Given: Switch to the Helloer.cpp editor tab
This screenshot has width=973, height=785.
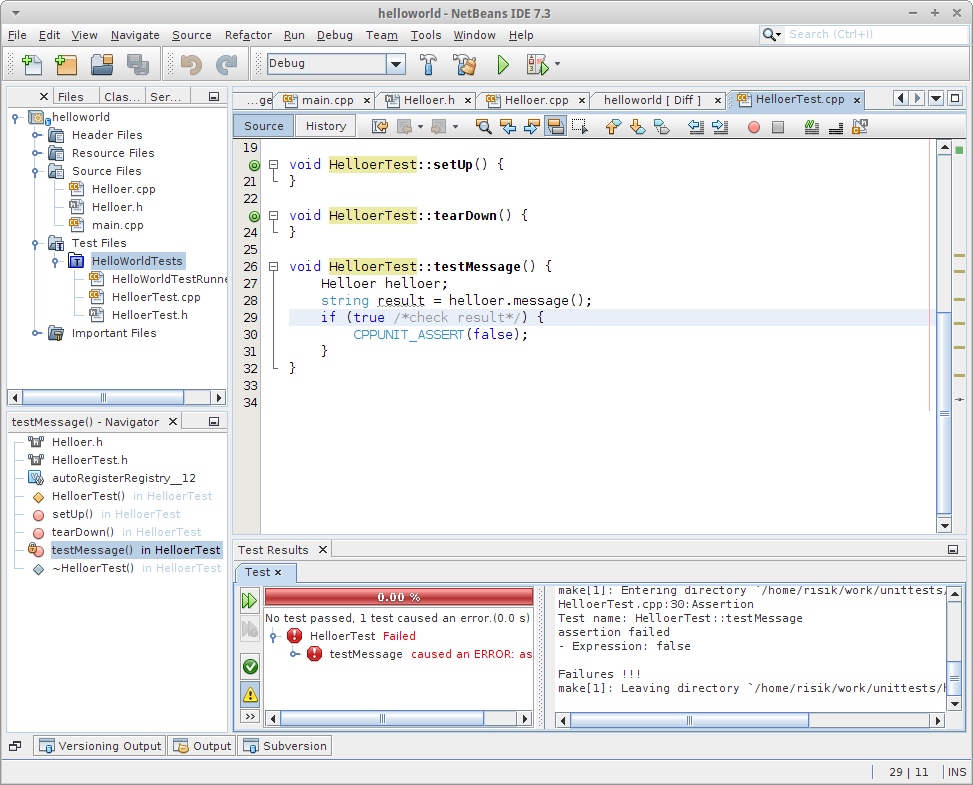Looking at the screenshot, I should click(536, 100).
